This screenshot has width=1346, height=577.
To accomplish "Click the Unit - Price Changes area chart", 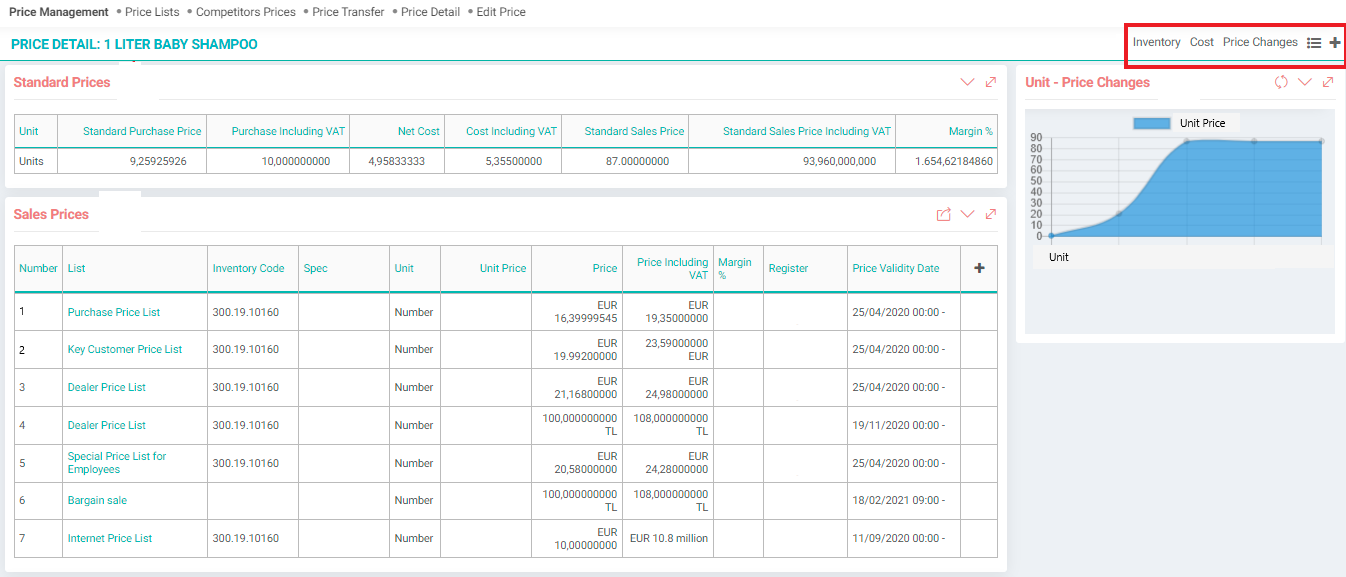I will pos(1186,189).
